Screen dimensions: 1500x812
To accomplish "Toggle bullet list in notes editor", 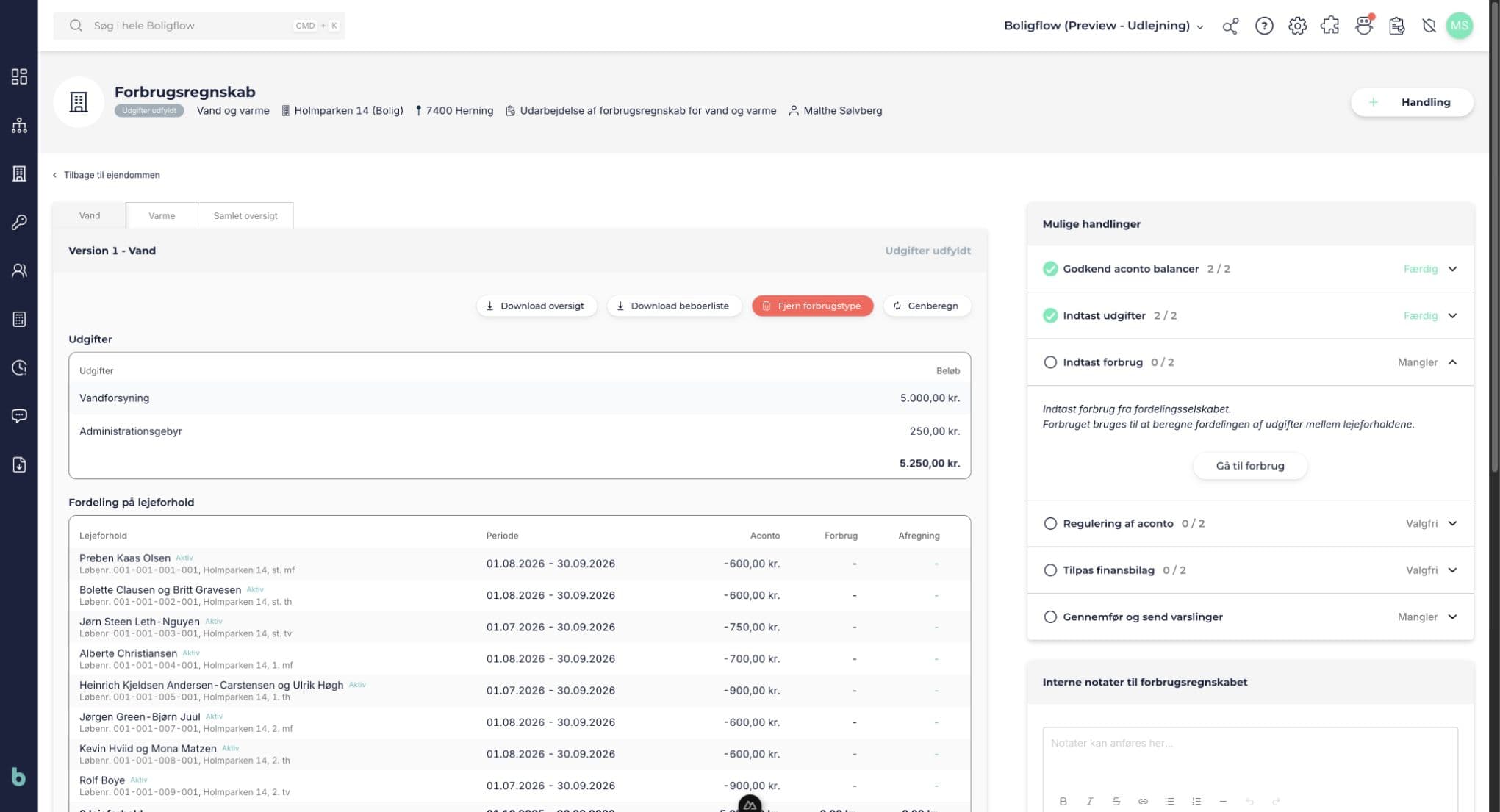I will pyautogui.click(x=1169, y=801).
